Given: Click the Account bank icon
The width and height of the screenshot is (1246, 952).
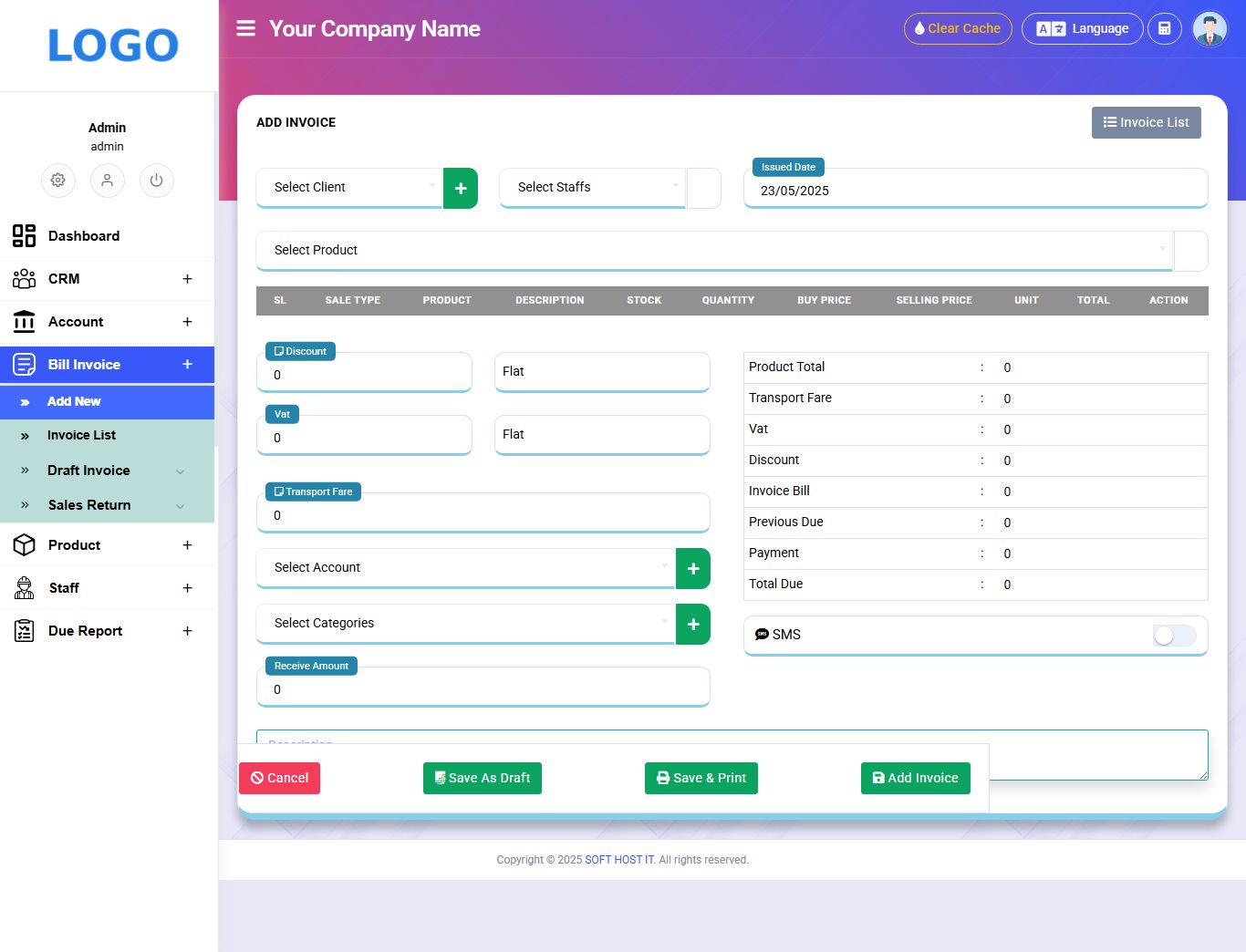Looking at the screenshot, I should [x=24, y=322].
